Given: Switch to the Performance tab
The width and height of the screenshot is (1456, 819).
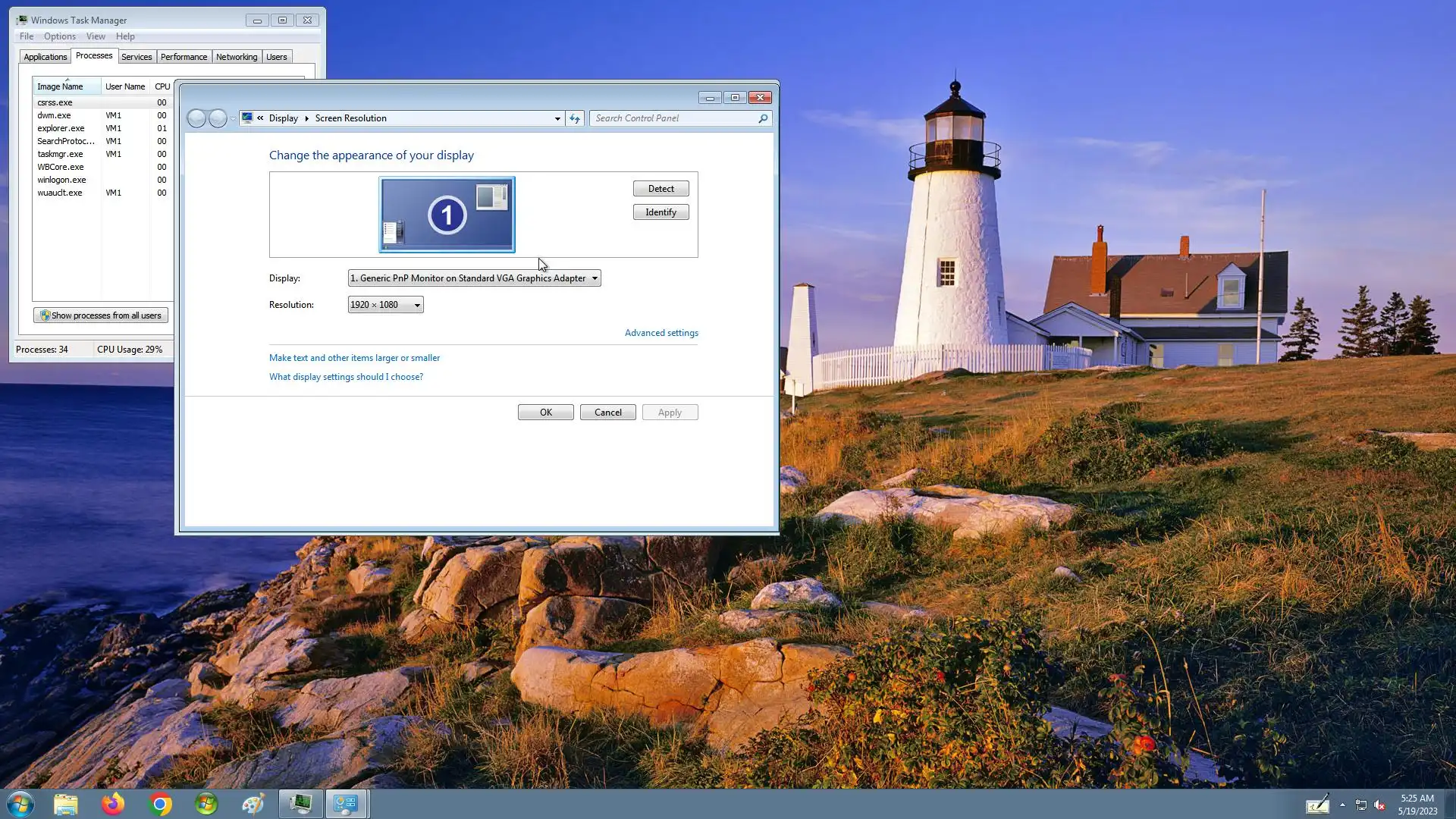Looking at the screenshot, I should (184, 57).
